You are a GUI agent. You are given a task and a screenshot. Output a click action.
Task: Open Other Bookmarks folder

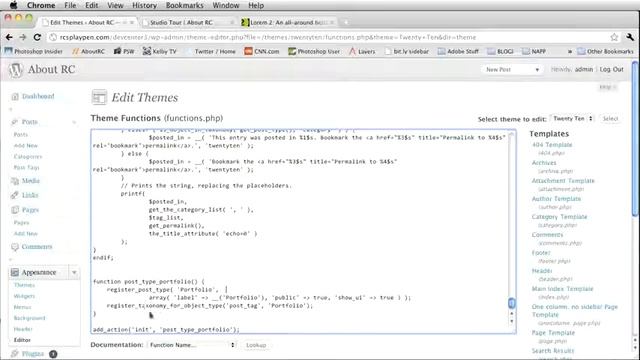605,51
